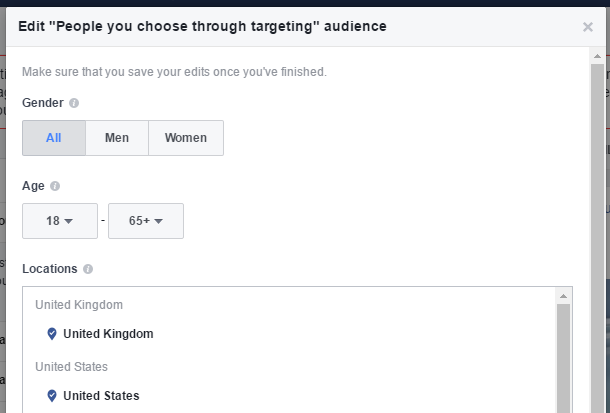Image resolution: width=610 pixels, height=413 pixels.
Task: Click the arrow beside 65+
Action: [x=158, y=221]
